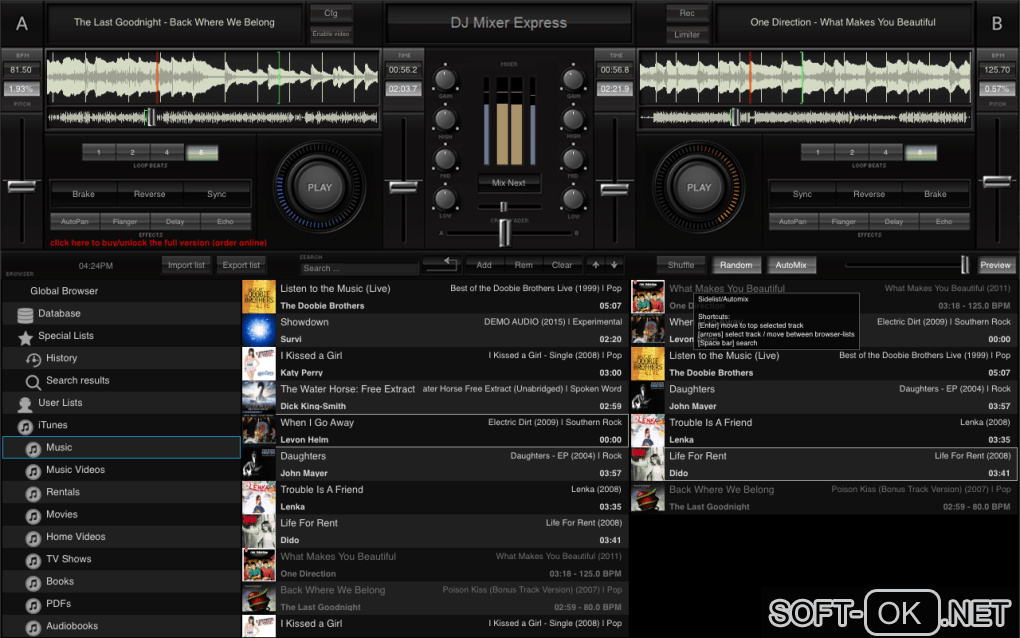Move selected track down with arrow

click(614, 265)
